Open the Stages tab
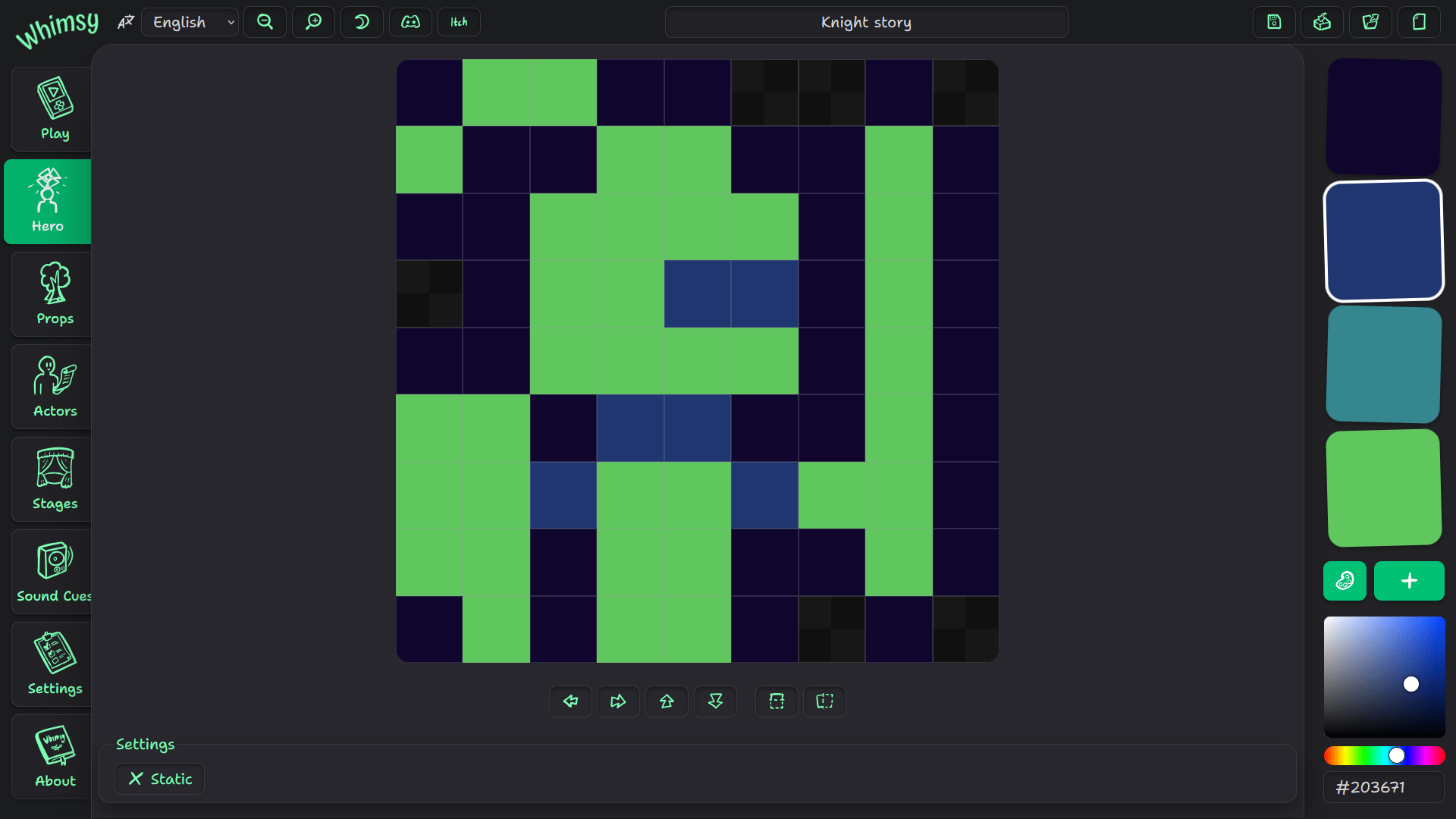Image resolution: width=1456 pixels, height=819 pixels. tap(55, 479)
